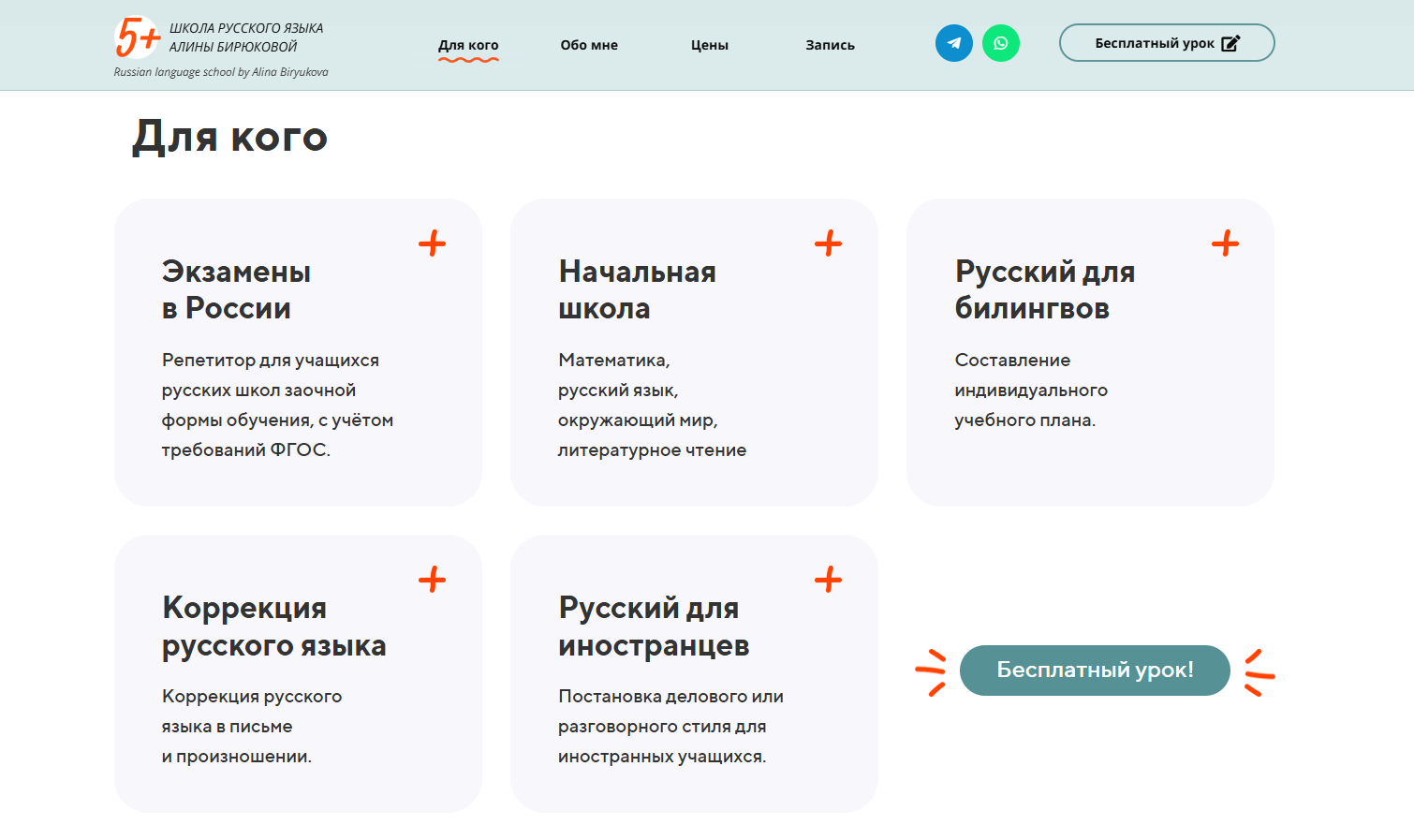This screenshot has width=1414, height=840.
Task: Click the pencil icon inside Бесплатный урок button
Action: [1230, 41]
